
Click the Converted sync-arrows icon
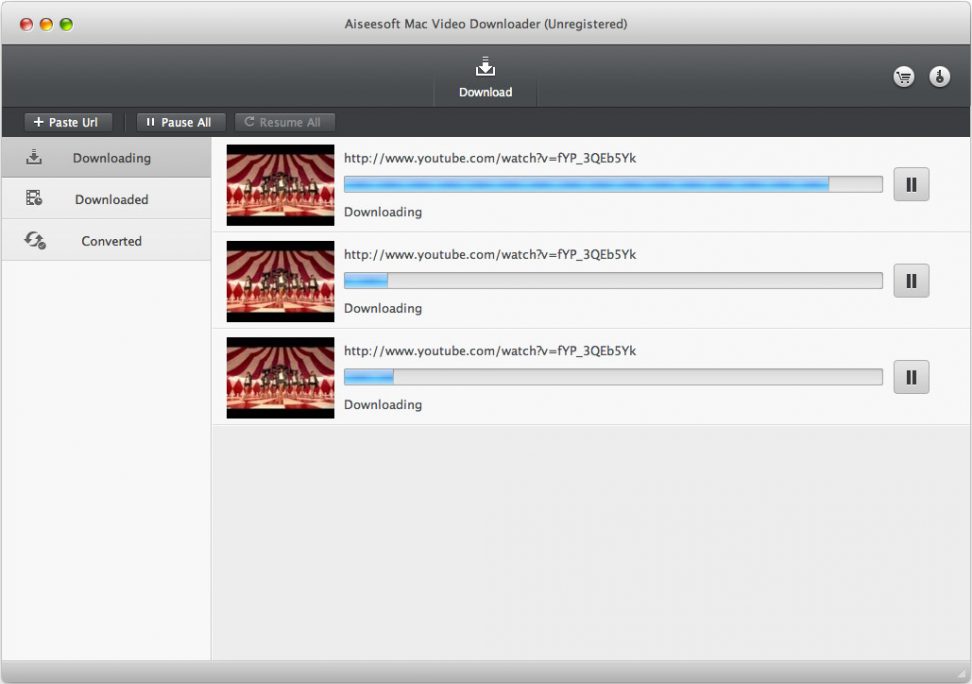33,240
